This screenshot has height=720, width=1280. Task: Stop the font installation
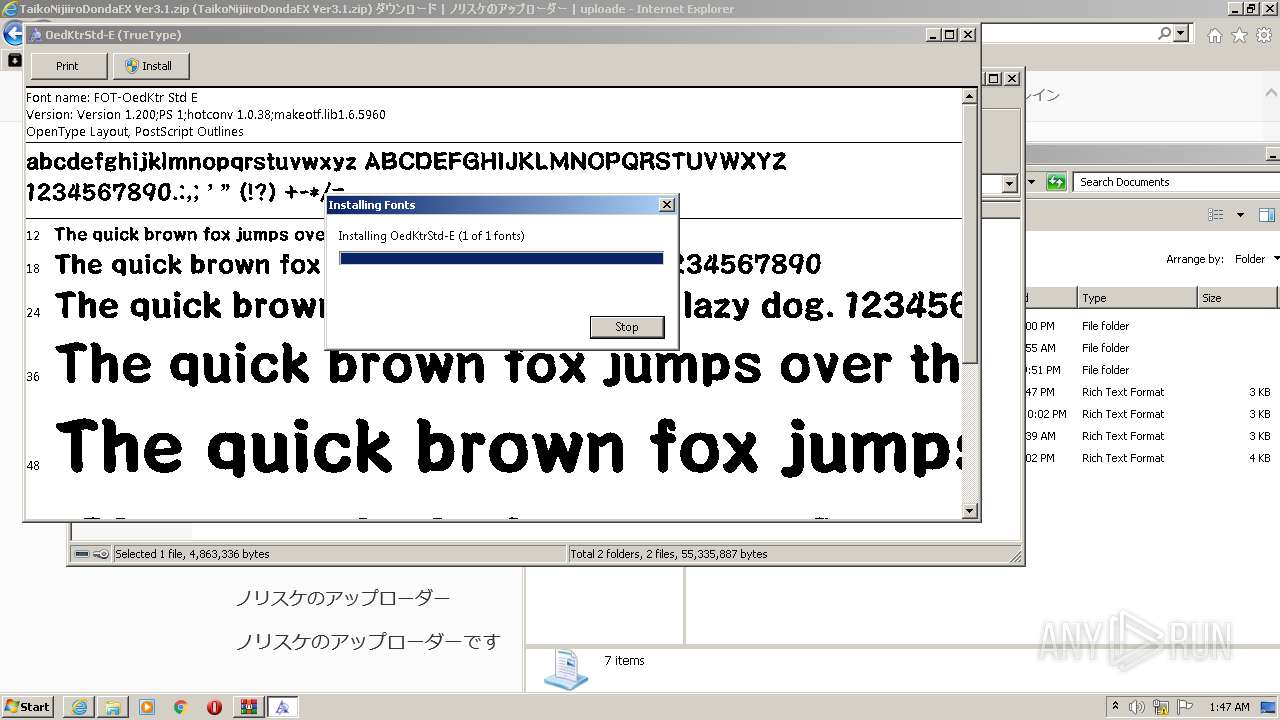[627, 327]
